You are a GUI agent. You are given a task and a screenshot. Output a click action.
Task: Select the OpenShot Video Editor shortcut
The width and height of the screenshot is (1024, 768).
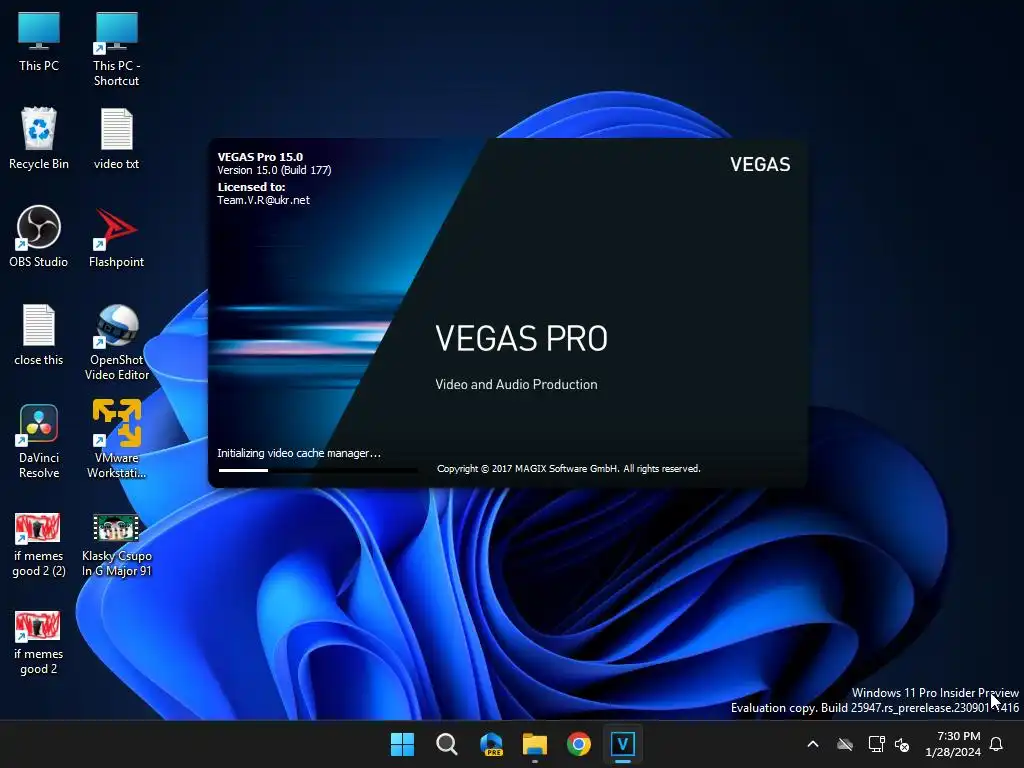(x=116, y=342)
